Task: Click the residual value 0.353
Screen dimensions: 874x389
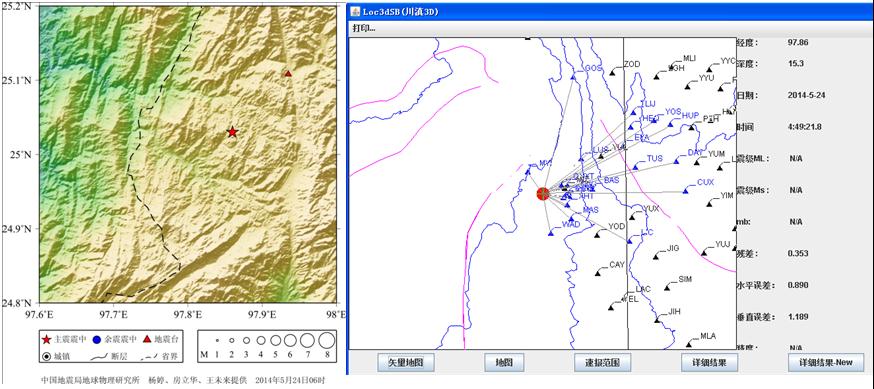Action: point(798,254)
